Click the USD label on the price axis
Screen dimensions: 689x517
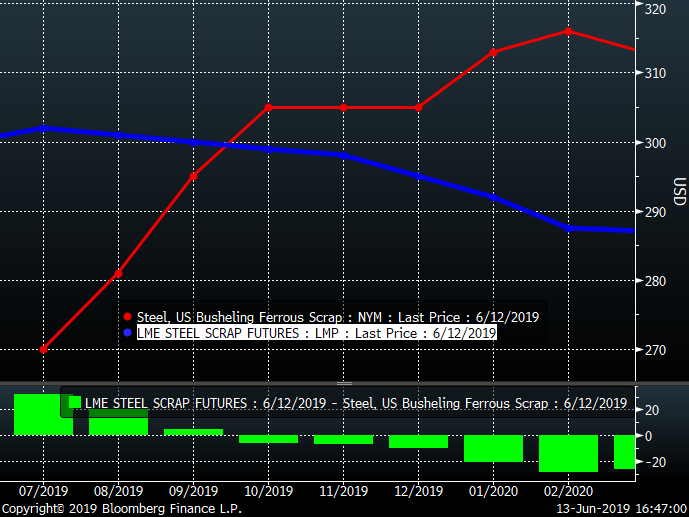pyautogui.click(x=679, y=190)
